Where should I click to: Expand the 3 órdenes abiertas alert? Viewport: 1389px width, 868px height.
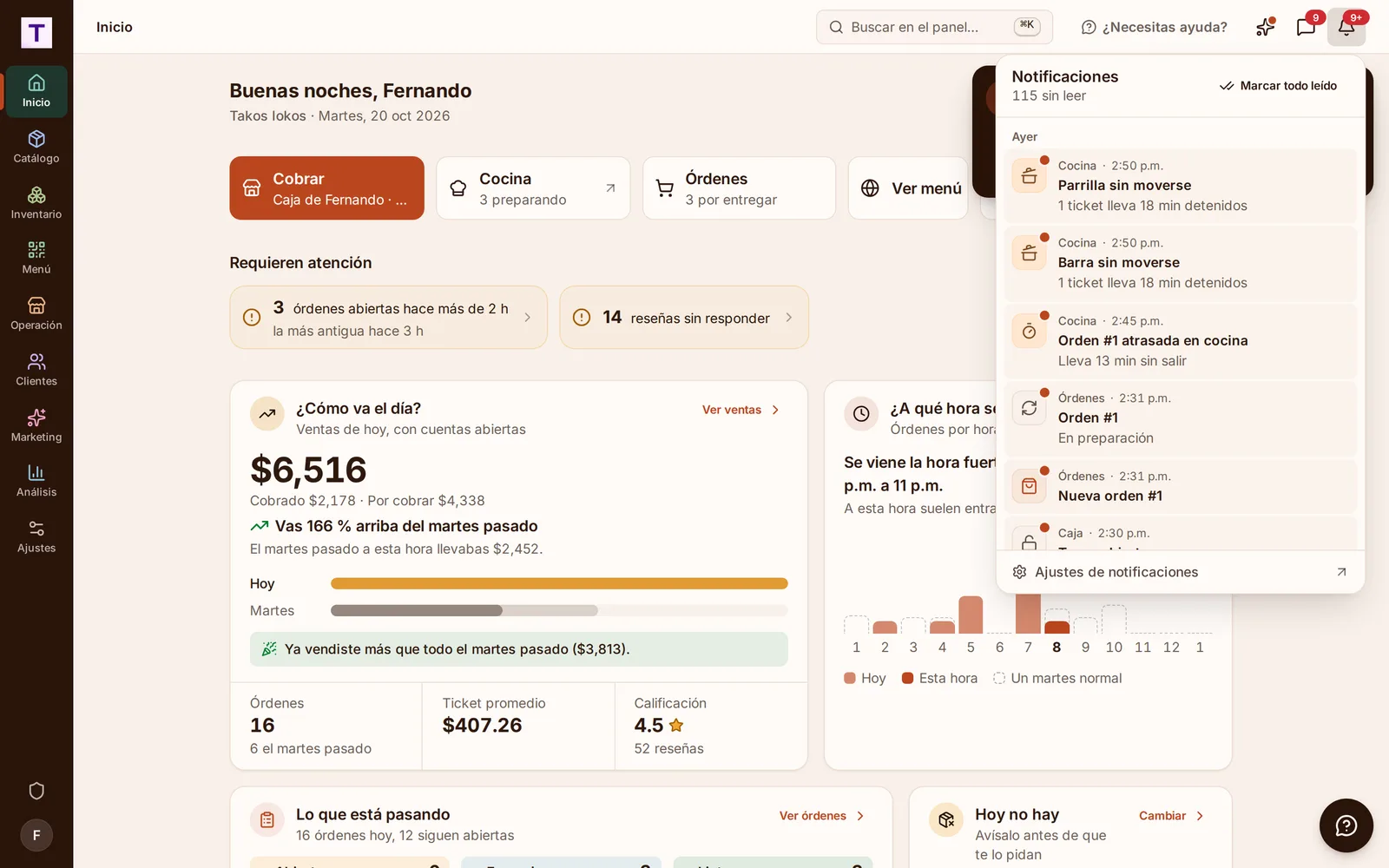[x=388, y=318]
